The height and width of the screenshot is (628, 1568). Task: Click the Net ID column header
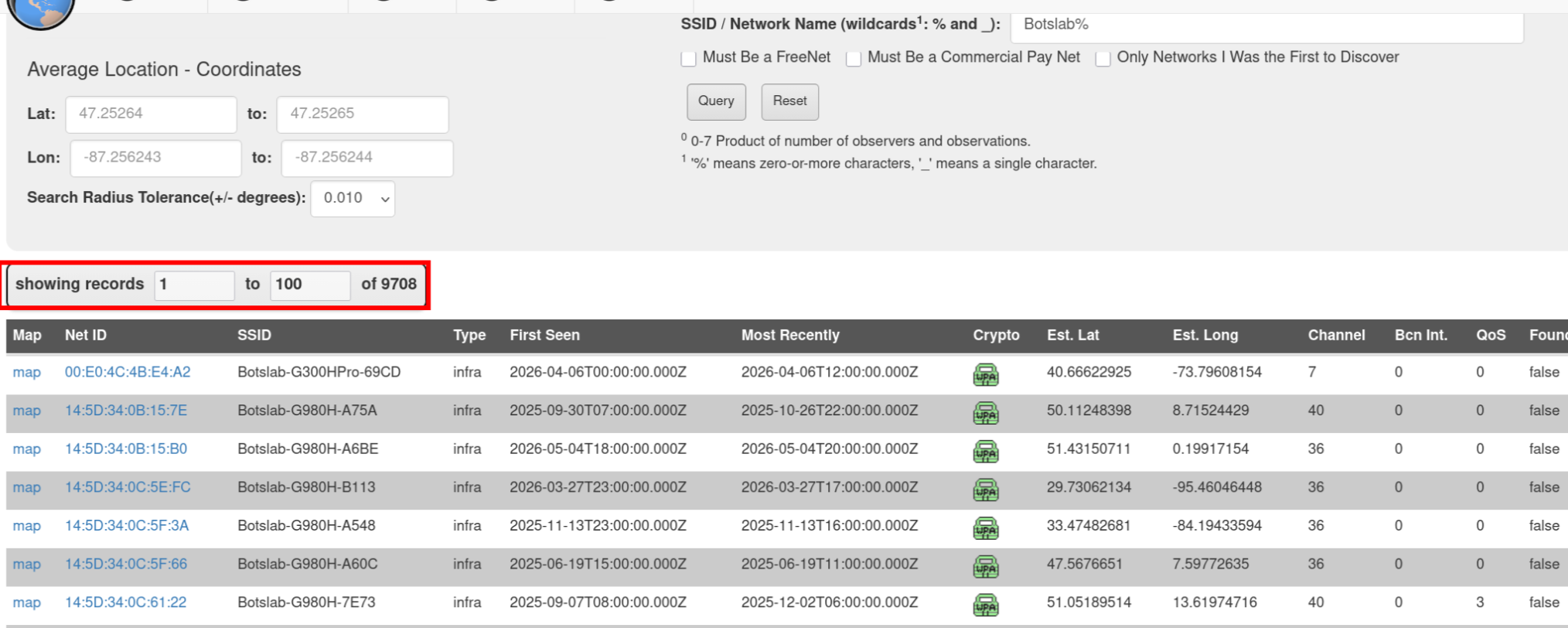[x=86, y=336]
